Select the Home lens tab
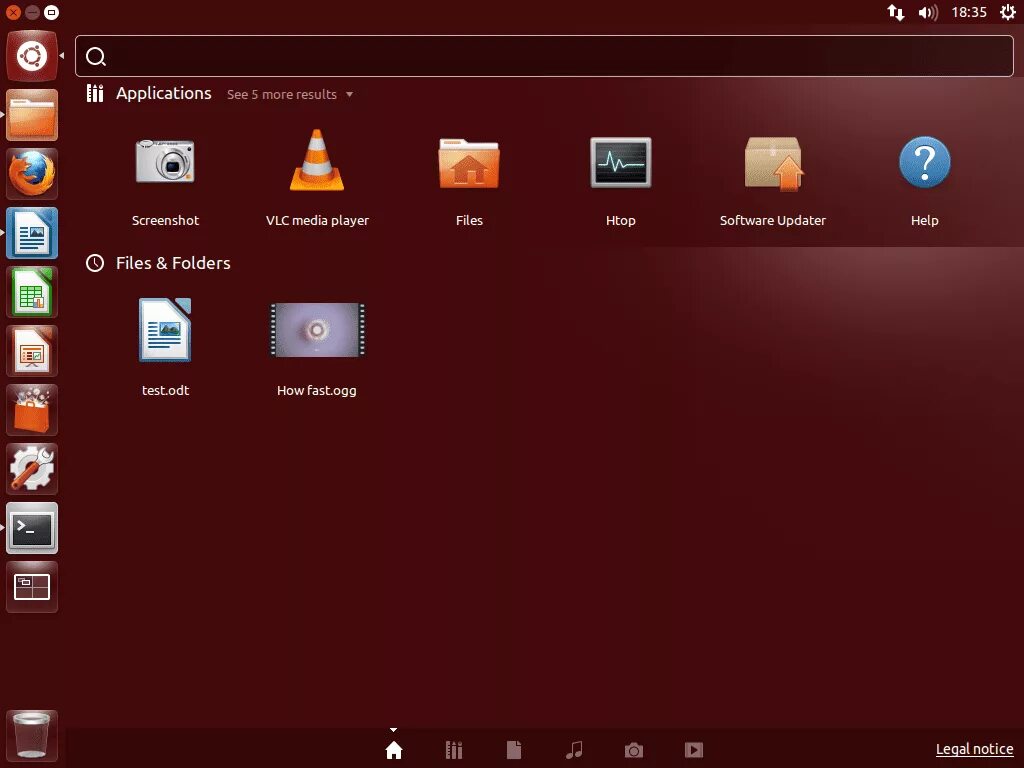 [x=394, y=750]
